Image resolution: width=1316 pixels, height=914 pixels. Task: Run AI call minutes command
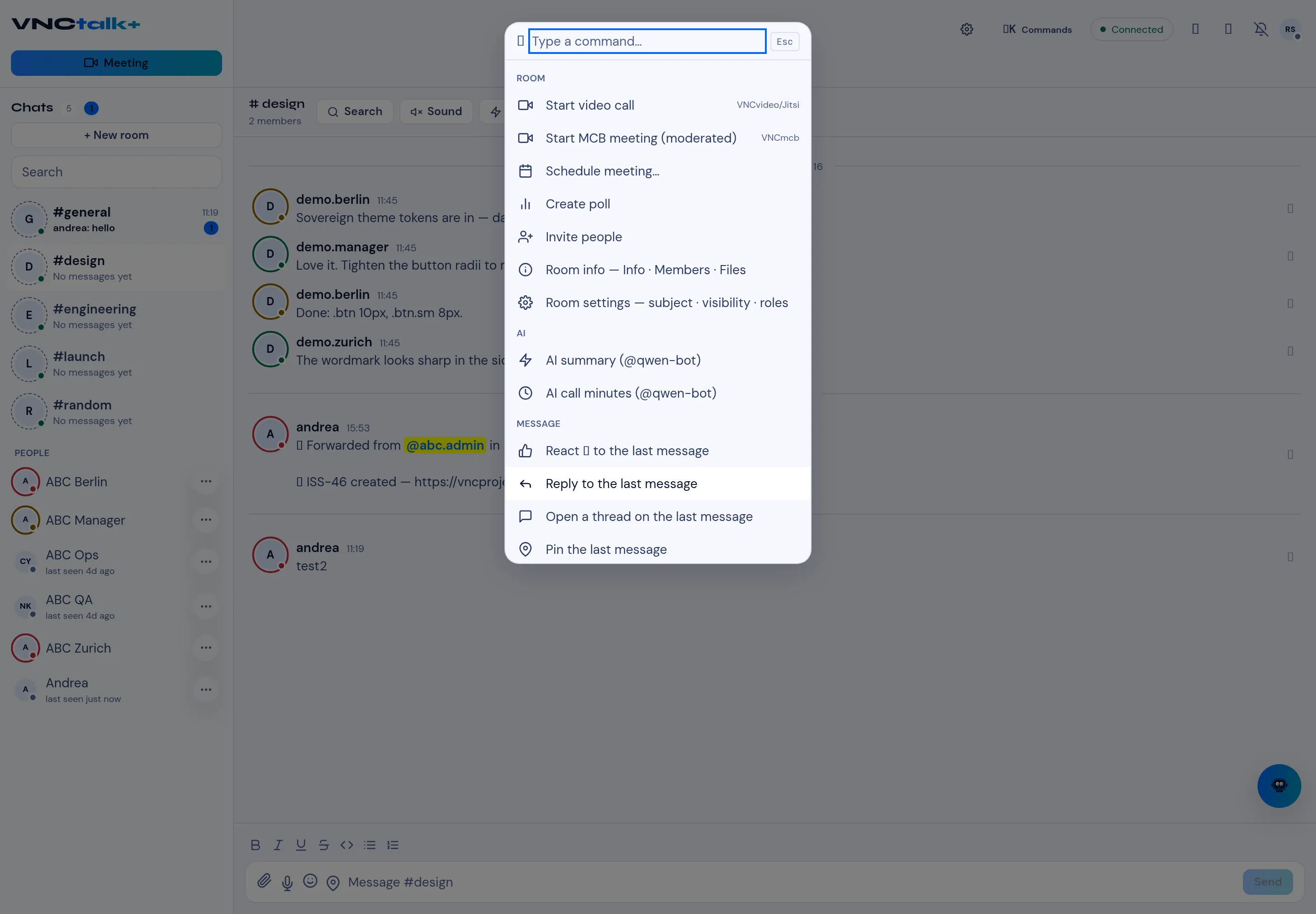pos(658,393)
